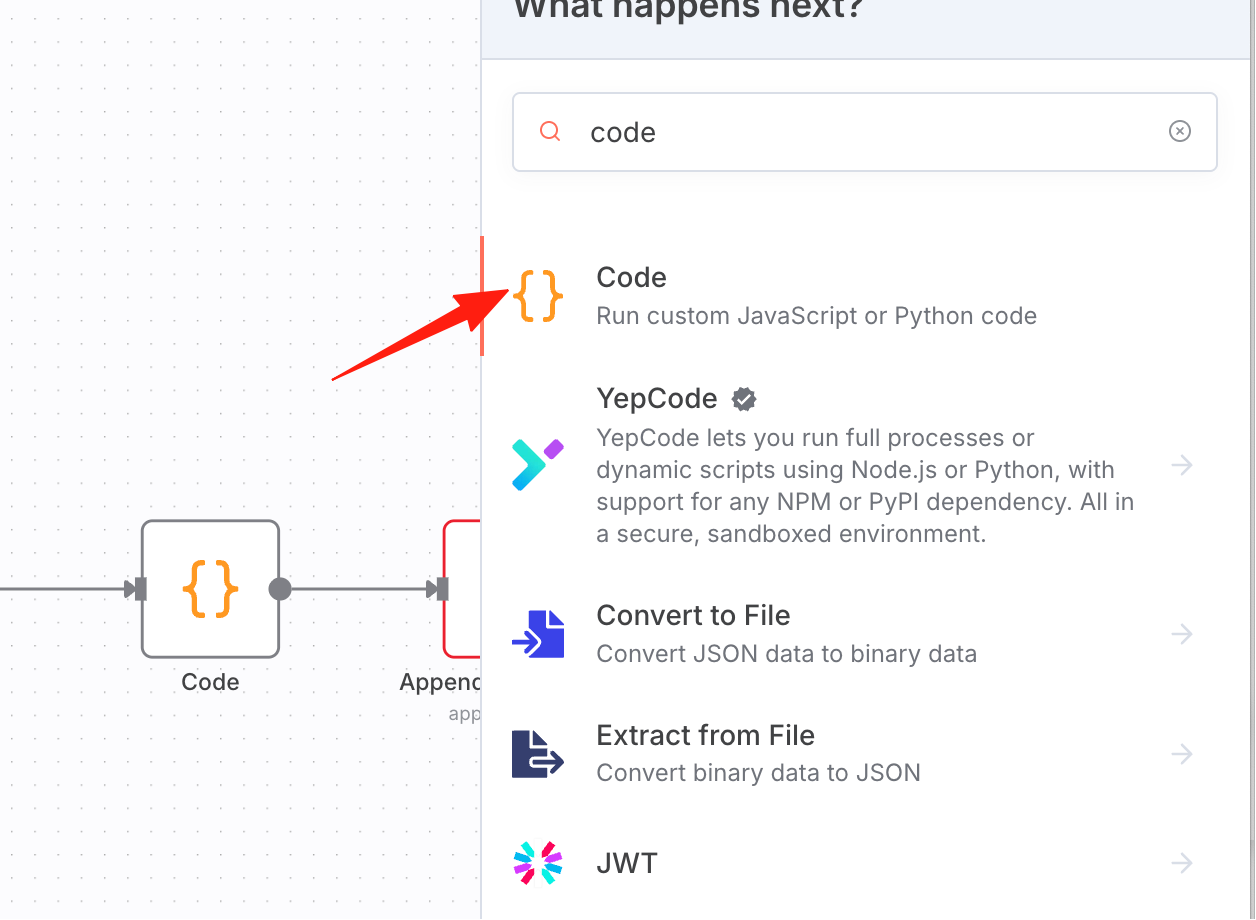
Task: Expand YepCode actions via its arrow
Action: (1182, 465)
